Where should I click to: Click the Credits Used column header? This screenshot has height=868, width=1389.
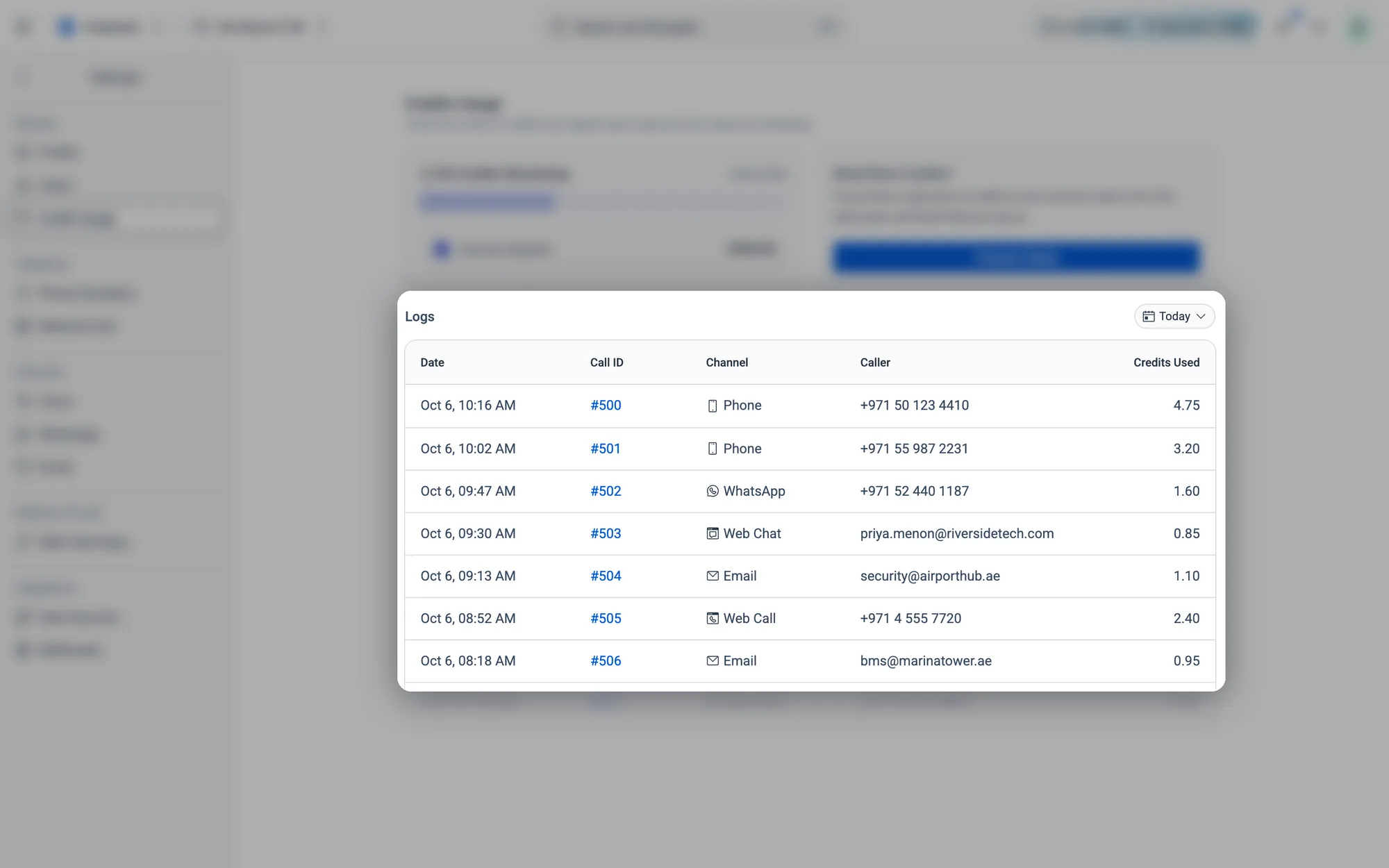pyautogui.click(x=1167, y=362)
